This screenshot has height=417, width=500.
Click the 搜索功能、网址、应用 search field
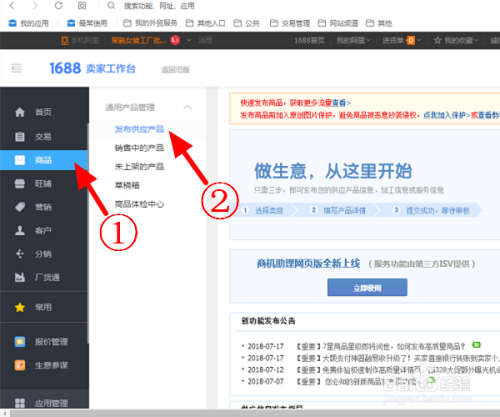click(159, 6)
